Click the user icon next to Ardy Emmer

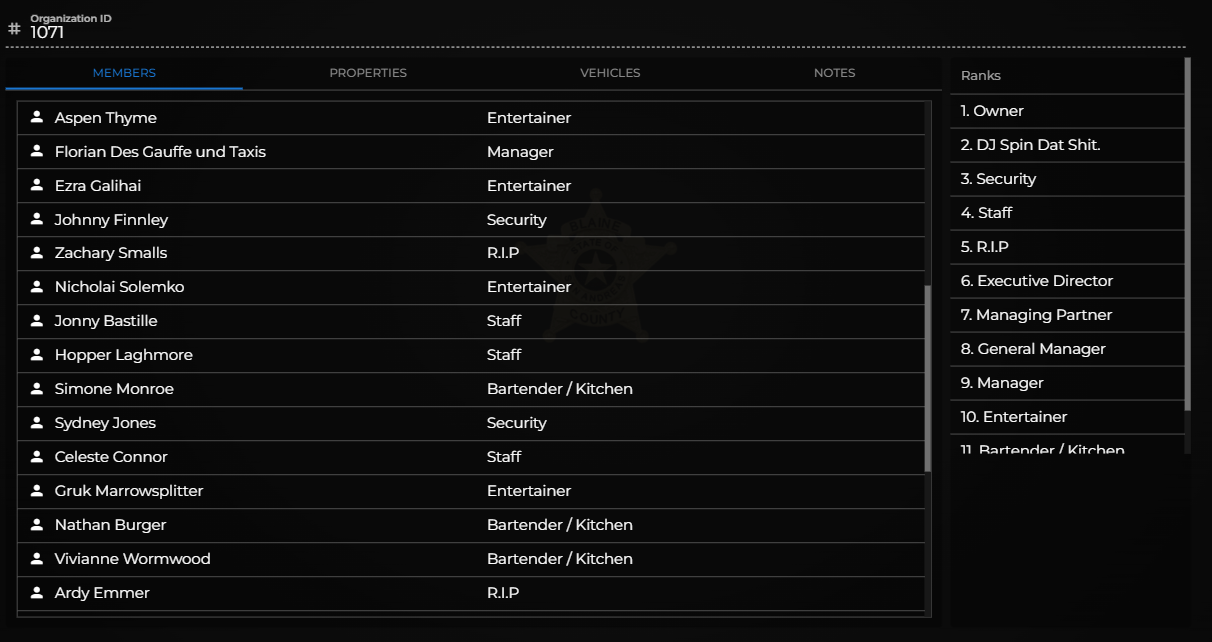(37, 592)
